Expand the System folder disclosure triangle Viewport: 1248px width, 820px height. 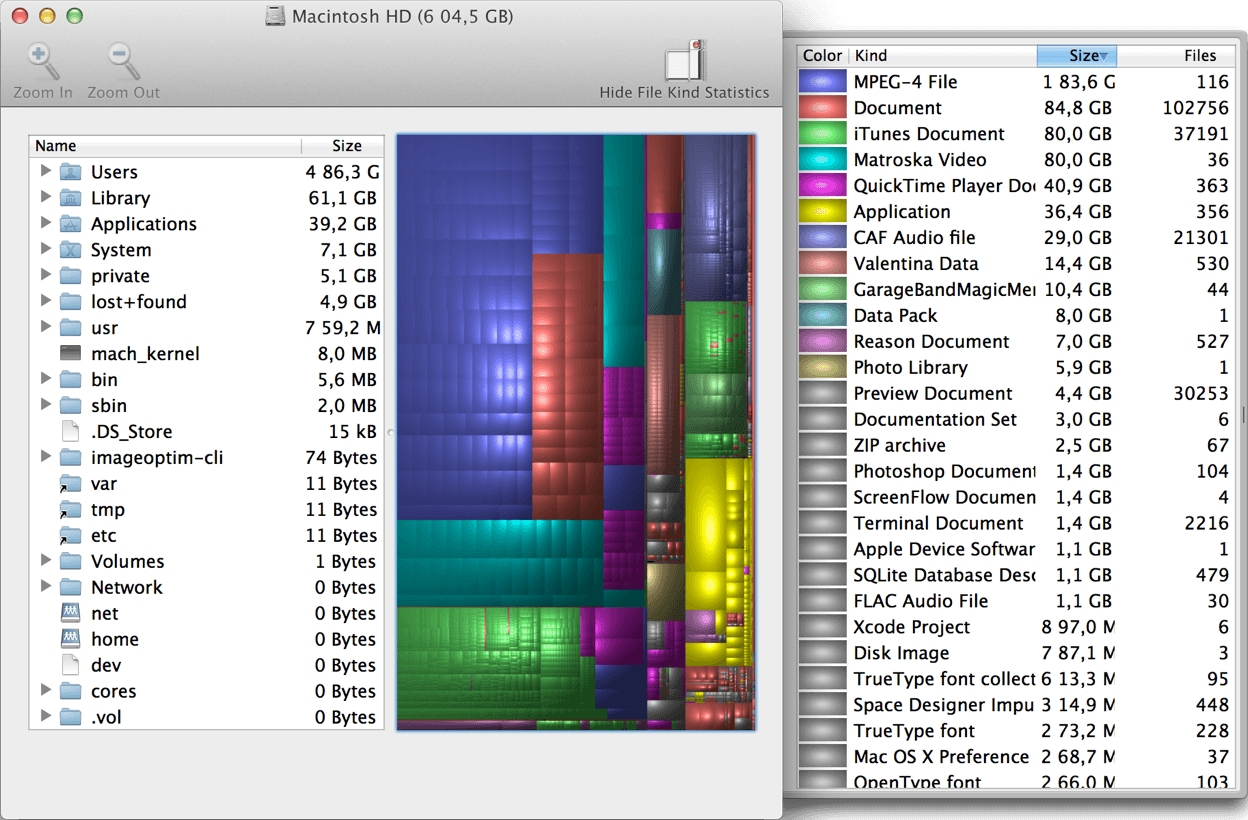coord(45,249)
